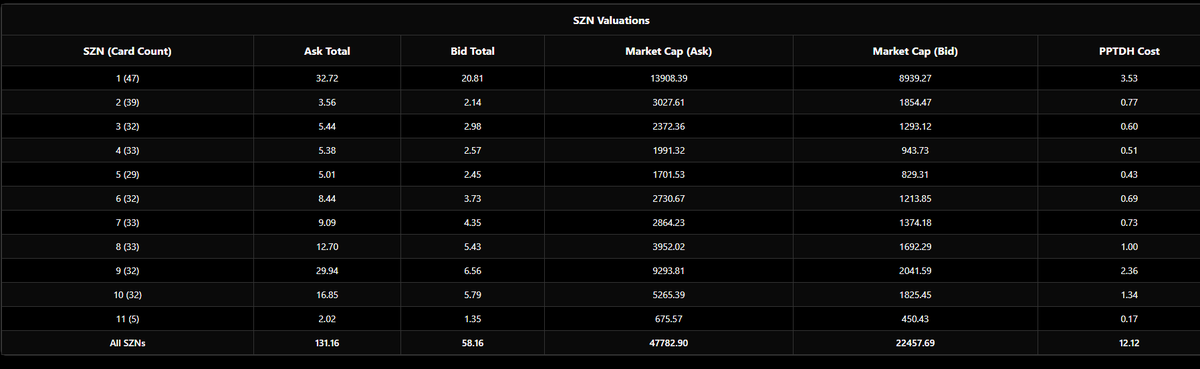Click the All SZNs total row label
This screenshot has width=1200, height=369.
(127, 344)
